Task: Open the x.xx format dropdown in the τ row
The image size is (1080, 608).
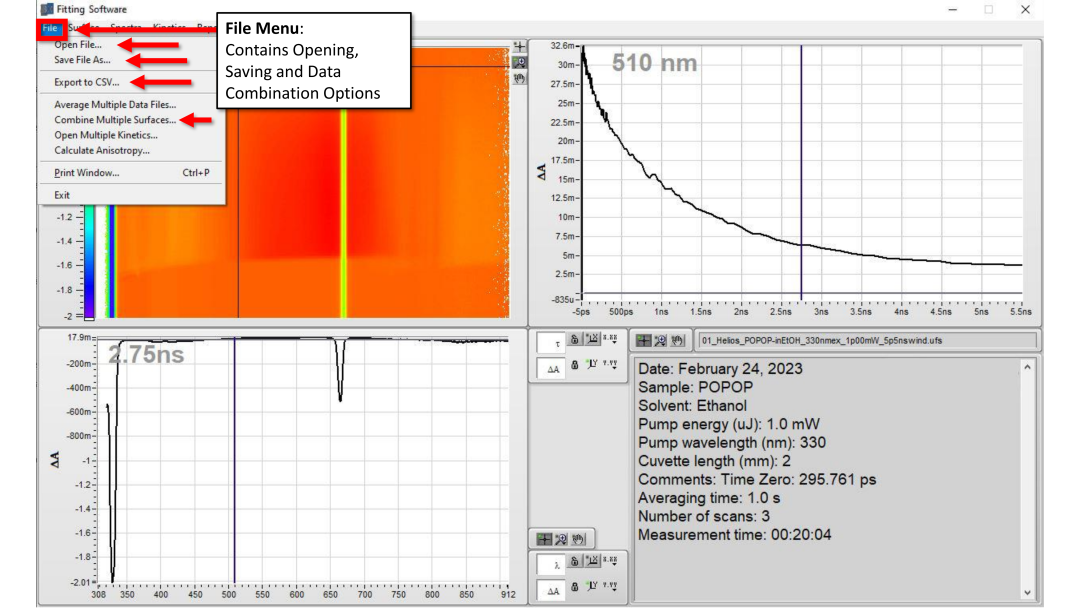Action: pos(610,338)
